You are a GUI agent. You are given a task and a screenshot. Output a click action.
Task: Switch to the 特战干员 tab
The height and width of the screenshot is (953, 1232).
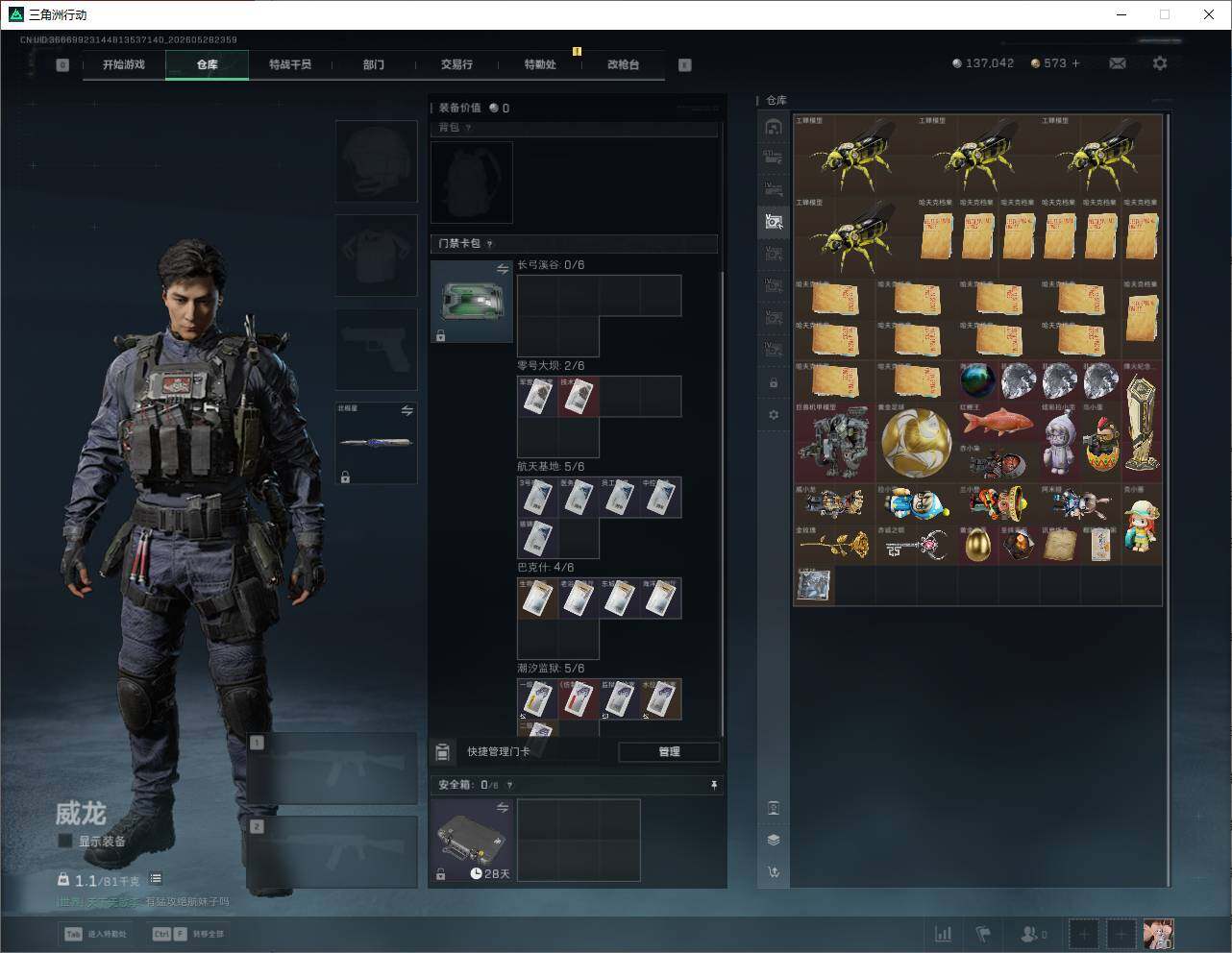290,64
